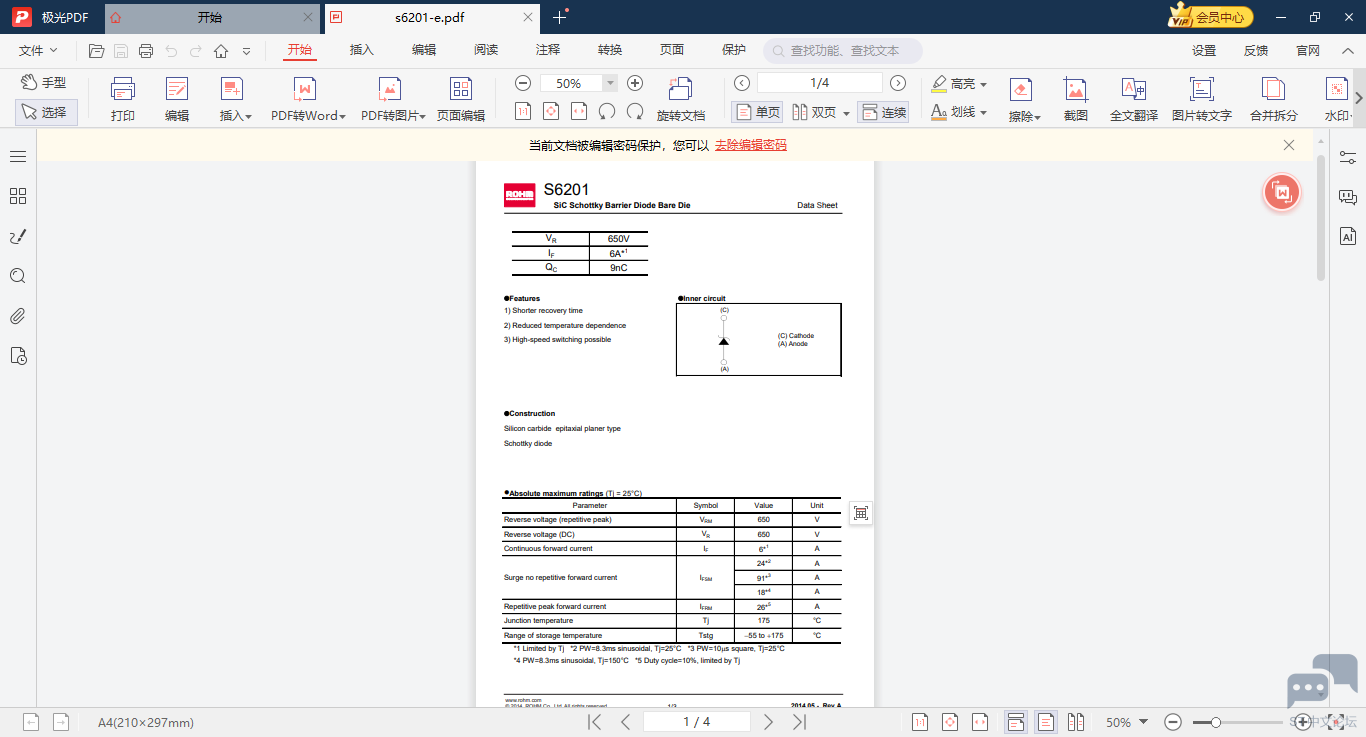
Task: Click actual size 1:1 icon in ribbon
Action: (522, 111)
